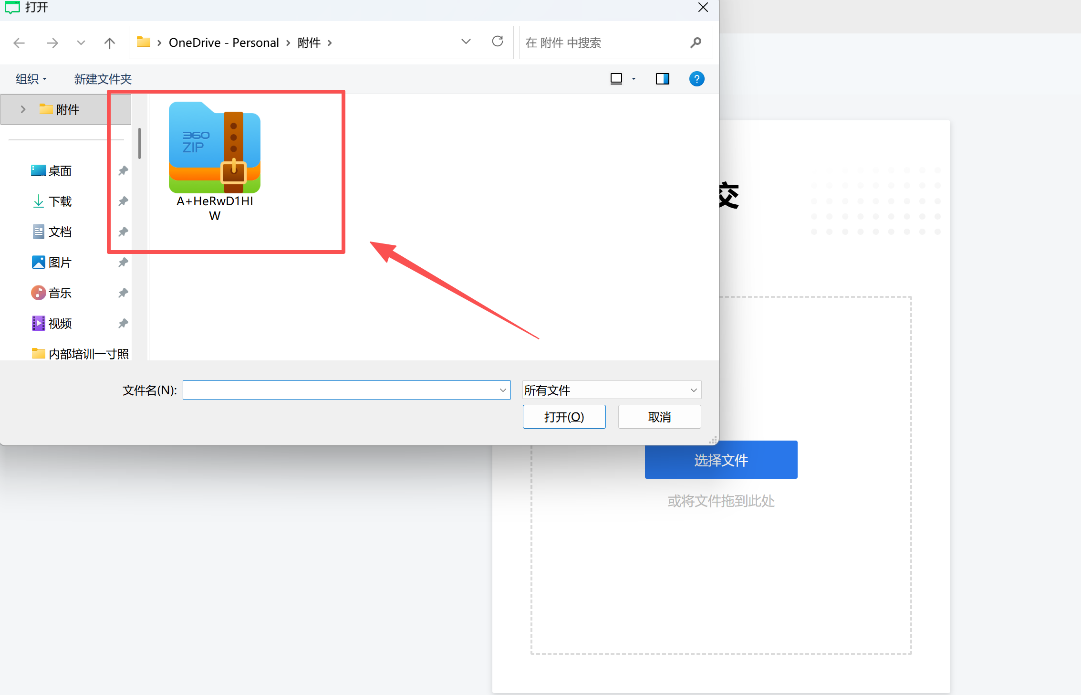Open the file type 所有文件 dropdown
Image resolution: width=1081 pixels, height=695 pixels.
click(x=611, y=390)
